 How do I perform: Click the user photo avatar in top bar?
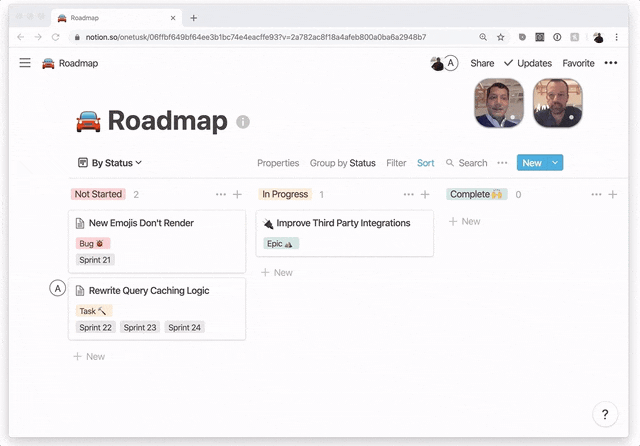(437, 64)
